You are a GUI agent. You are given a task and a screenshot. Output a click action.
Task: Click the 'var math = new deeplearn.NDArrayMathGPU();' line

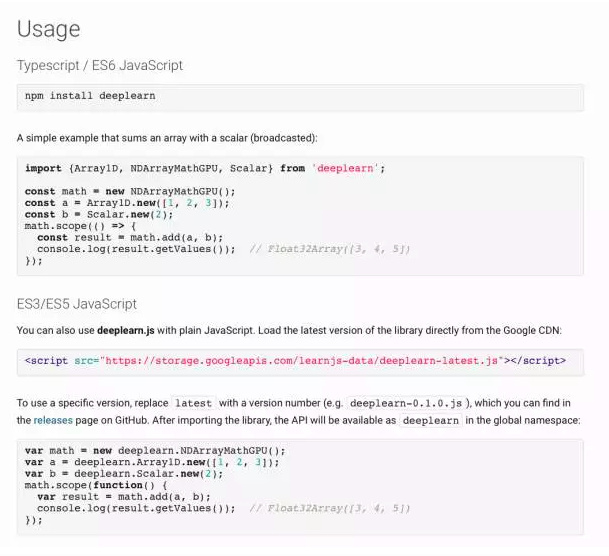(155, 451)
